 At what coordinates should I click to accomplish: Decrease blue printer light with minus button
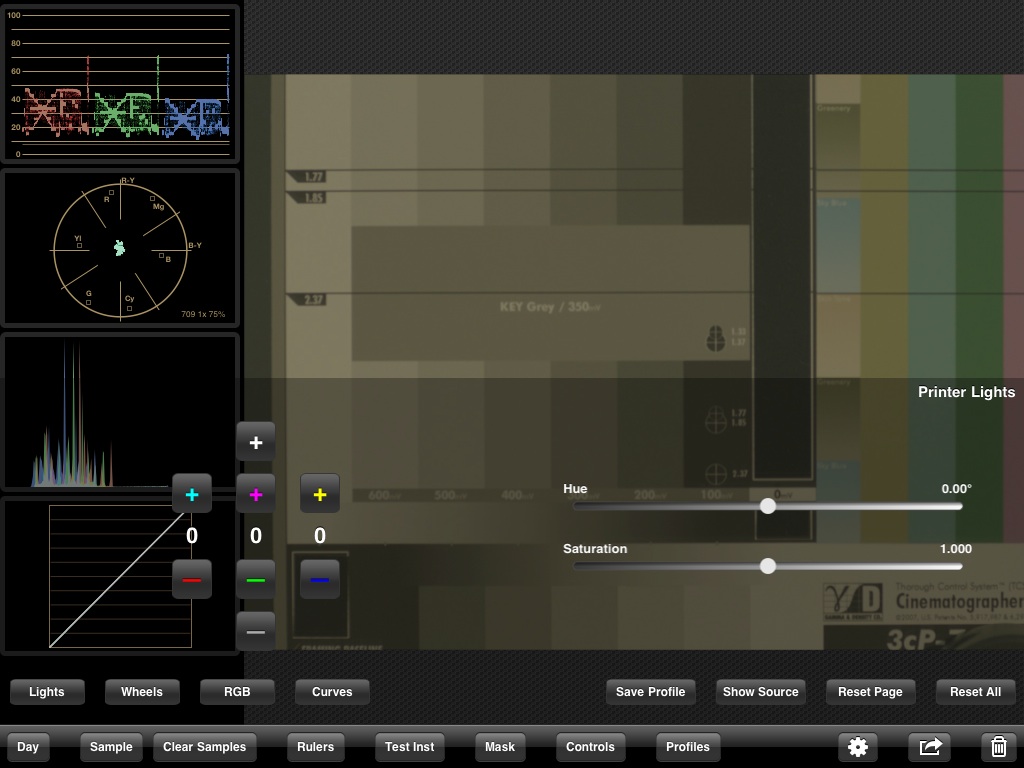320,579
